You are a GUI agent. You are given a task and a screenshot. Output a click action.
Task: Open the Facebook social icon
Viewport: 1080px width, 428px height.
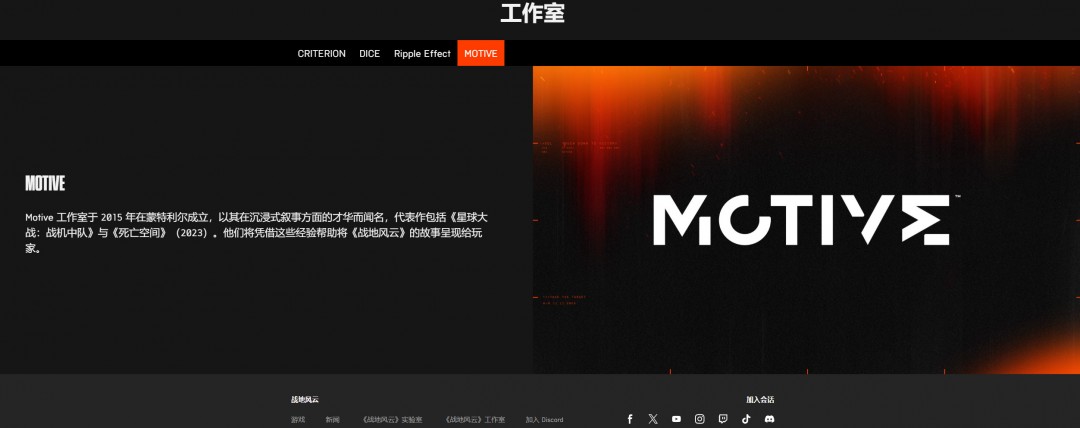[630, 419]
